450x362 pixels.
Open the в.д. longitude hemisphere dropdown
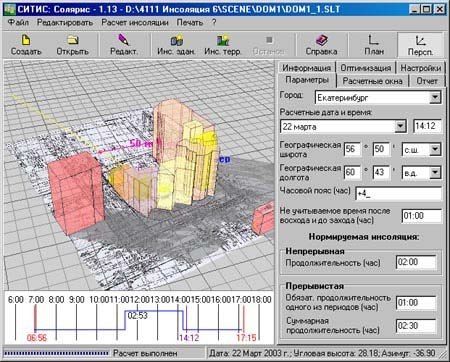click(x=435, y=172)
